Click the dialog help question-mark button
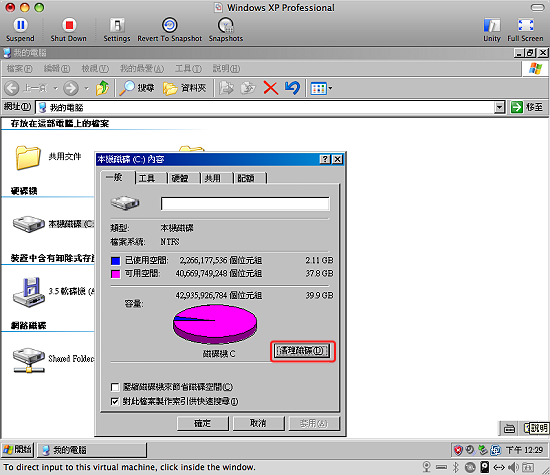 click(x=325, y=160)
